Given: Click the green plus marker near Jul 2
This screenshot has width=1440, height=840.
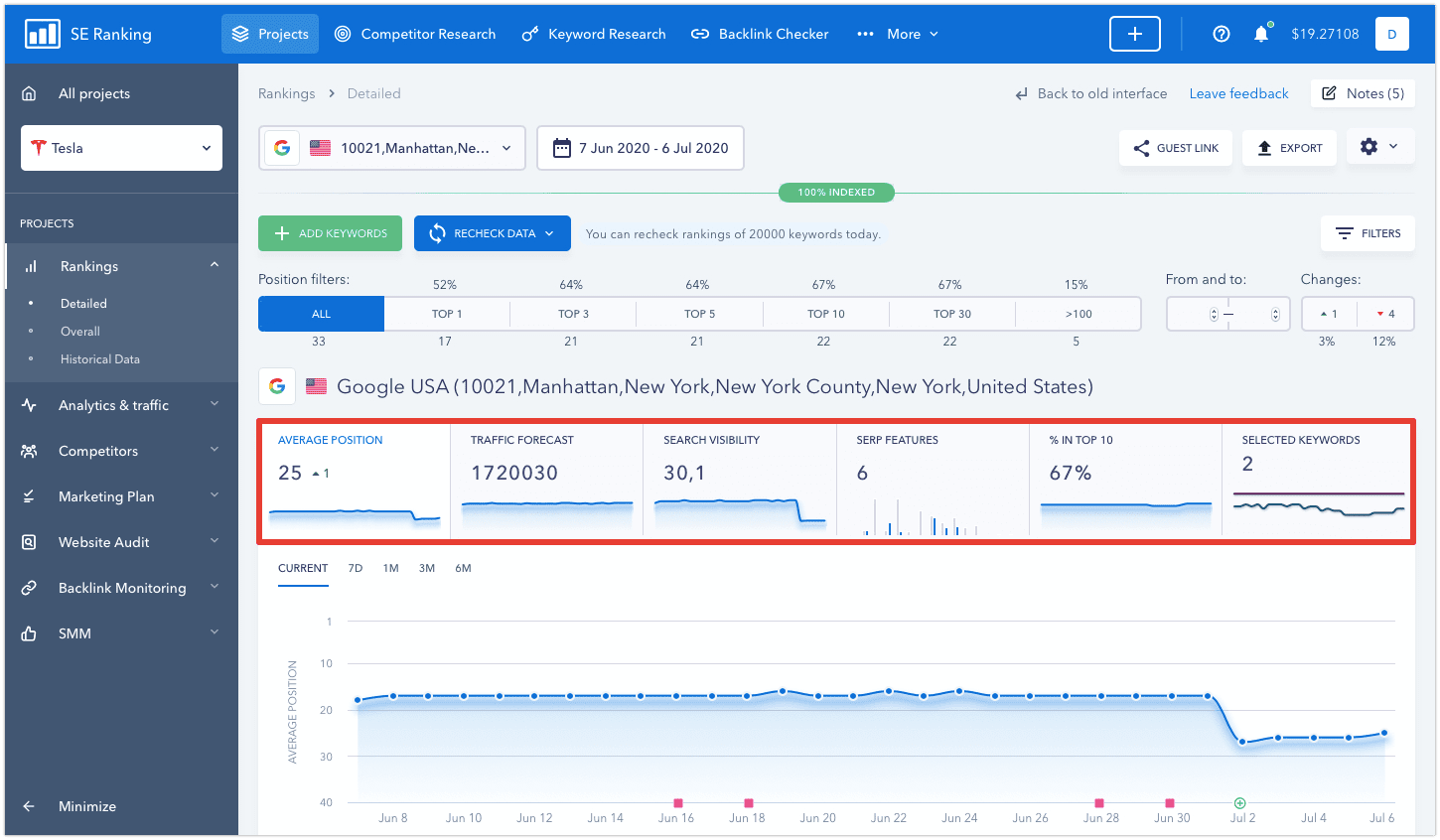Looking at the screenshot, I should 1239,803.
